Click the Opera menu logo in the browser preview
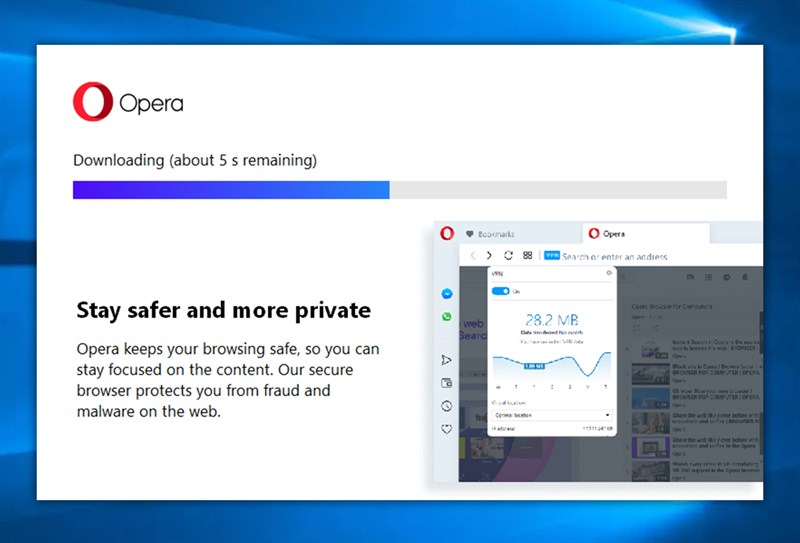The height and width of the screenshot is (543, 800). pos(447,233)
